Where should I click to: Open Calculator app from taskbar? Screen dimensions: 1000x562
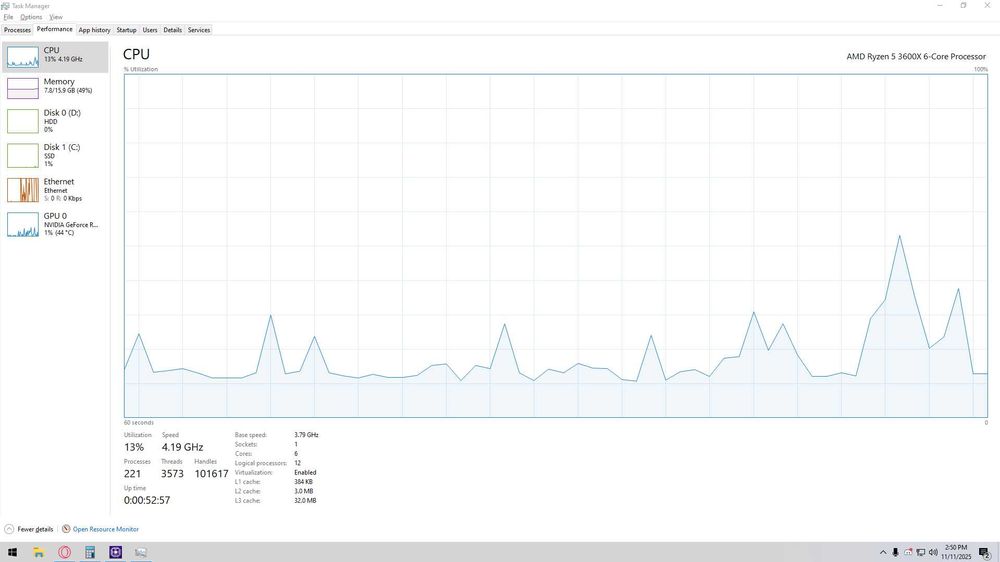coord(90,552)
